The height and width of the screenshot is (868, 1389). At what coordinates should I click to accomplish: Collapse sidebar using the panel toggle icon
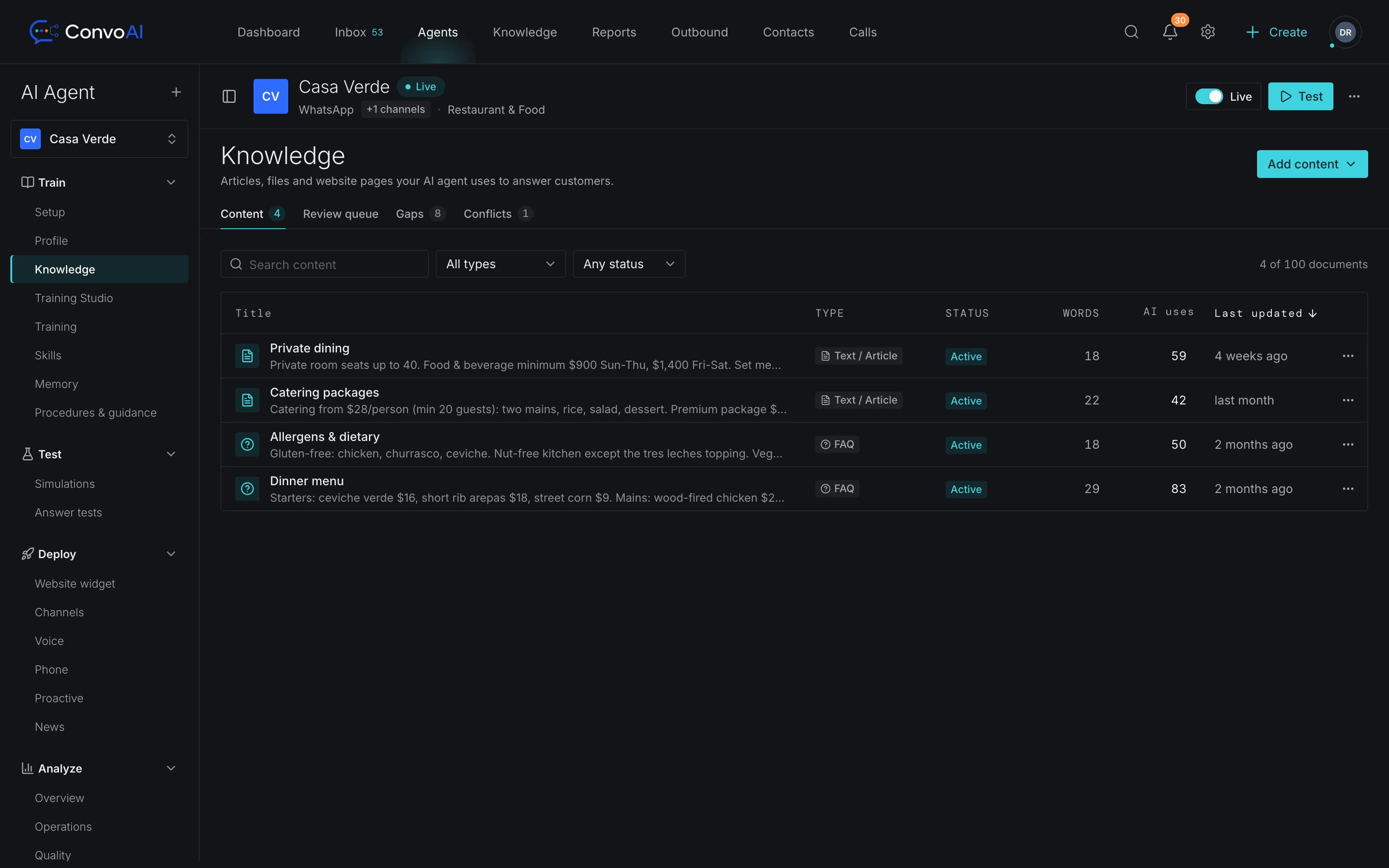pos(229,96)
